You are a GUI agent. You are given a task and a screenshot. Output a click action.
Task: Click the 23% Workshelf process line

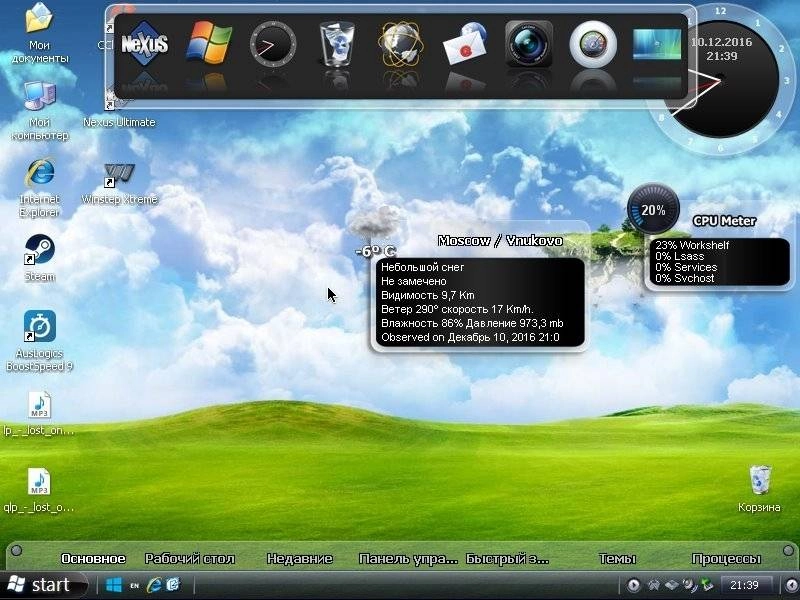pos(692,245)
